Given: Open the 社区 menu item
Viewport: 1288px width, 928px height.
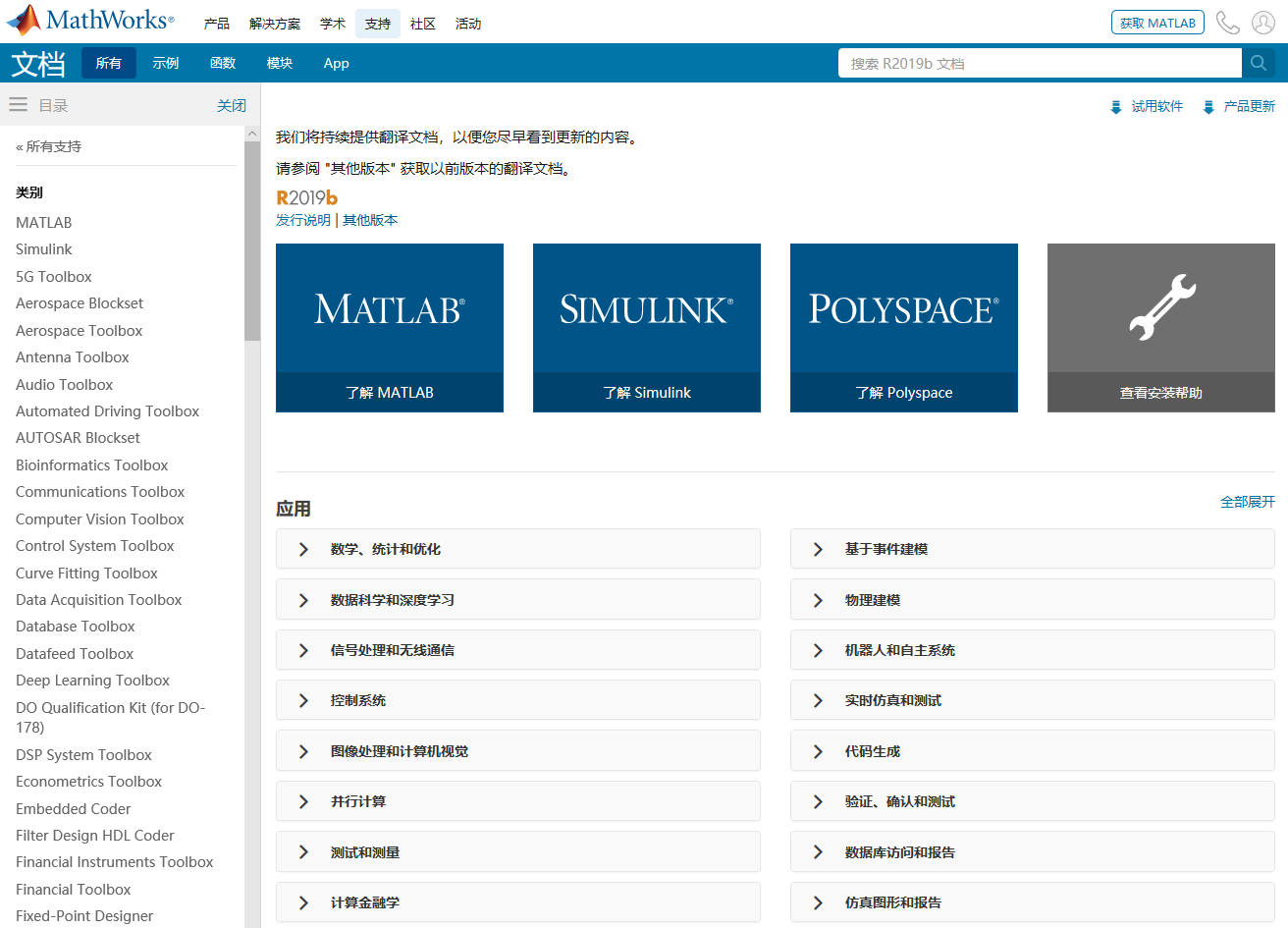Looking at the screenshot, I should coord(422,23).
